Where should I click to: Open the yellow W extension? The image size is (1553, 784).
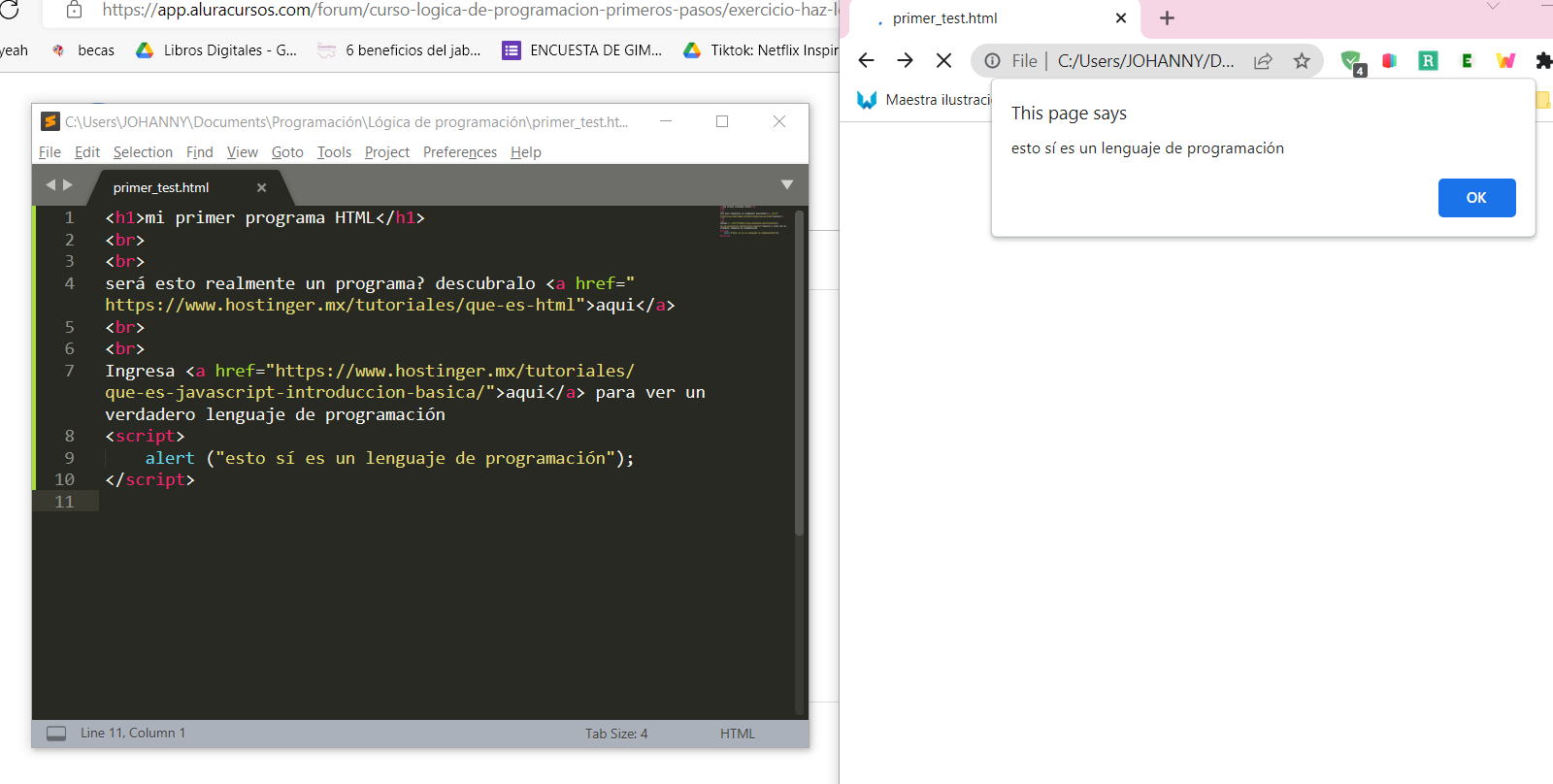click(1505, 61)
